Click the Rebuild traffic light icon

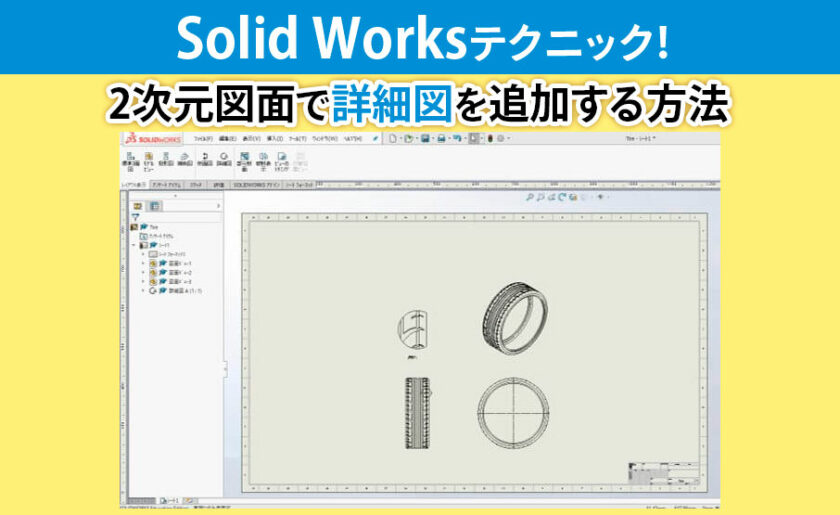point(490,139)
